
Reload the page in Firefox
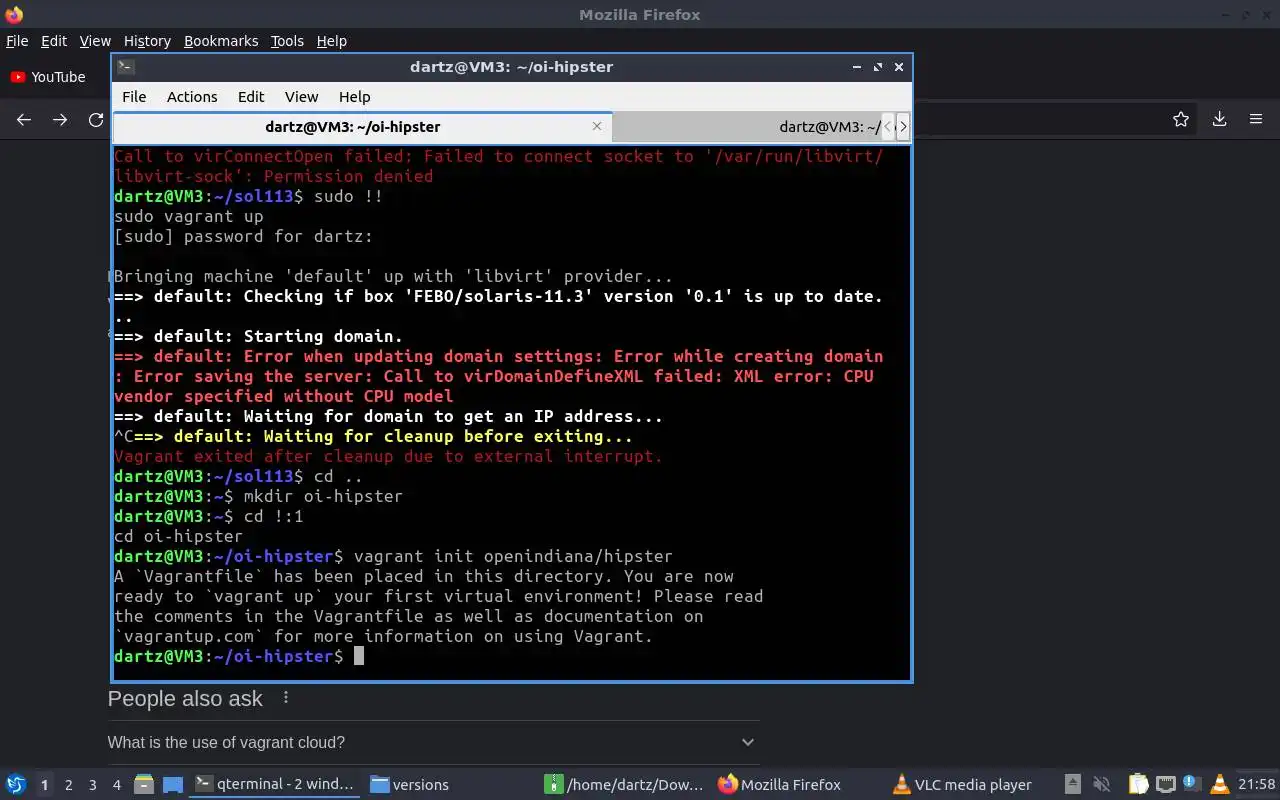96,120
